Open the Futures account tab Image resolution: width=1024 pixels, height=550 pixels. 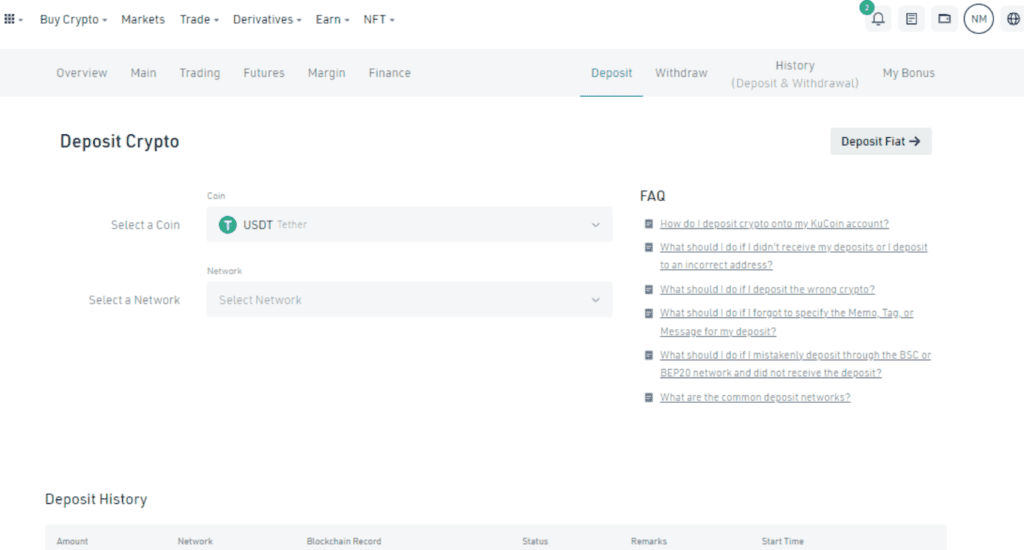click(264, 73)
